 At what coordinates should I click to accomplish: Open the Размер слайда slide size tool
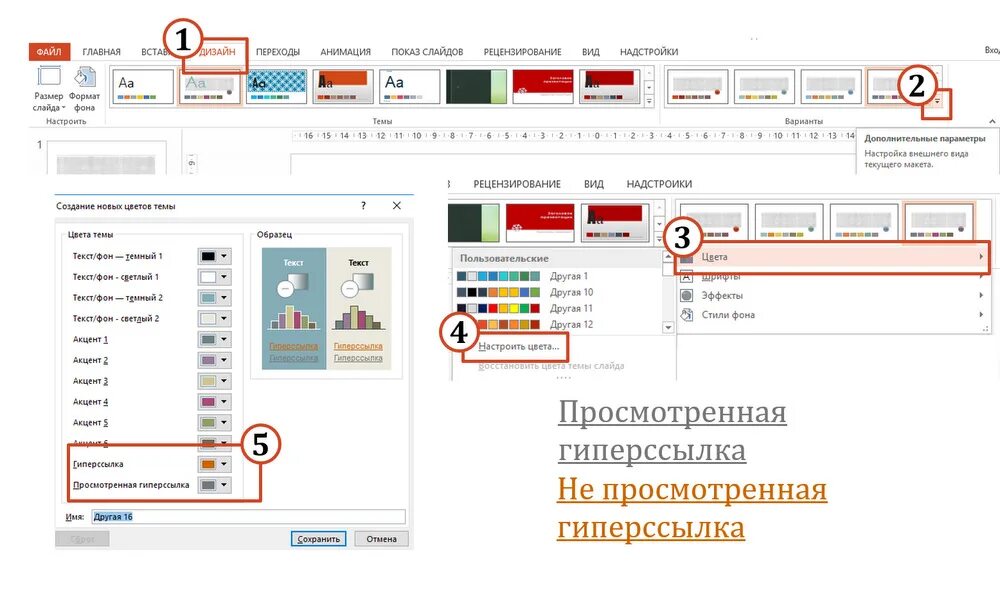coord(48,88)
